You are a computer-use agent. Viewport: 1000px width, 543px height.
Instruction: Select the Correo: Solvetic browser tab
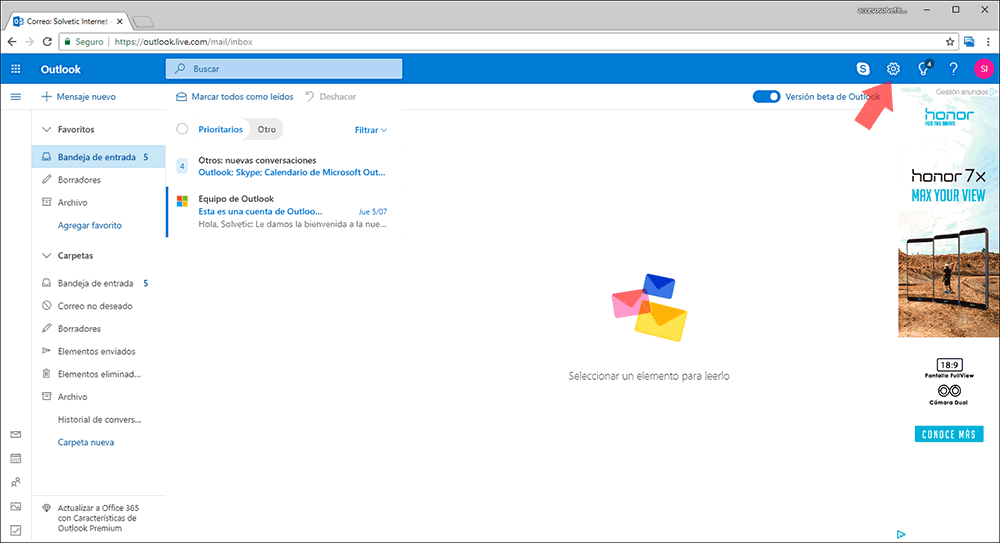[x=67, y=21]
